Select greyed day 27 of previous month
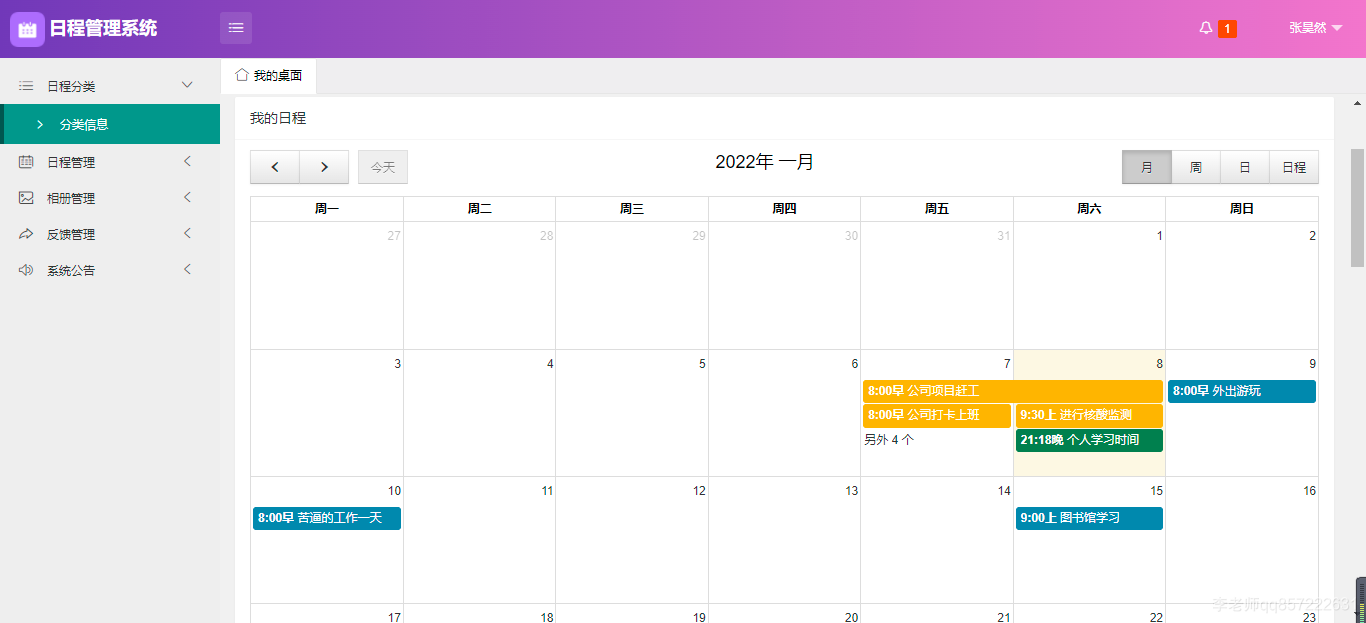Screen dimensions: 1366x623 394,236
